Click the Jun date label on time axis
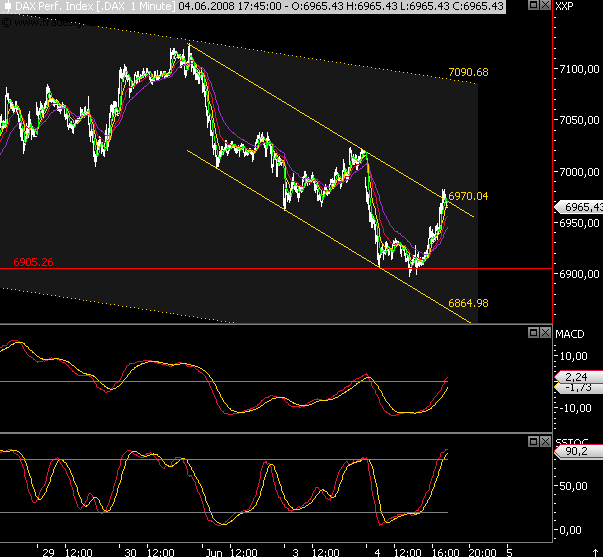603x557 pixels. click(213, 552)
